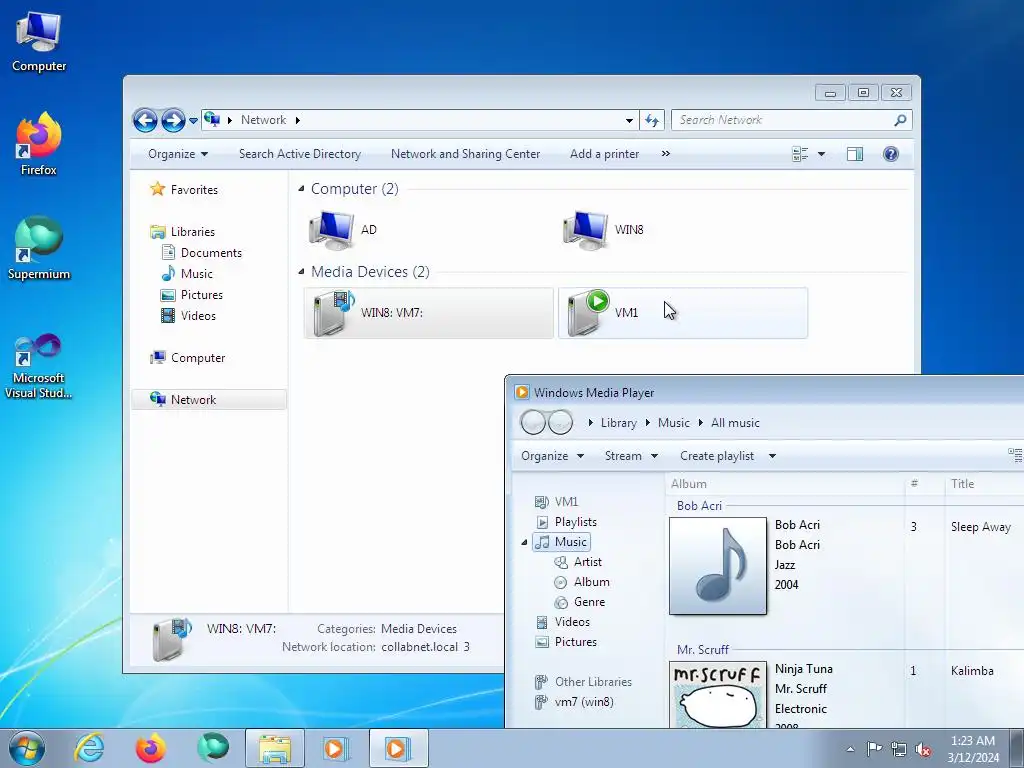Switch to the File Explorer taskbar button
Screen dimensions: 1024x768
[275, 748]
